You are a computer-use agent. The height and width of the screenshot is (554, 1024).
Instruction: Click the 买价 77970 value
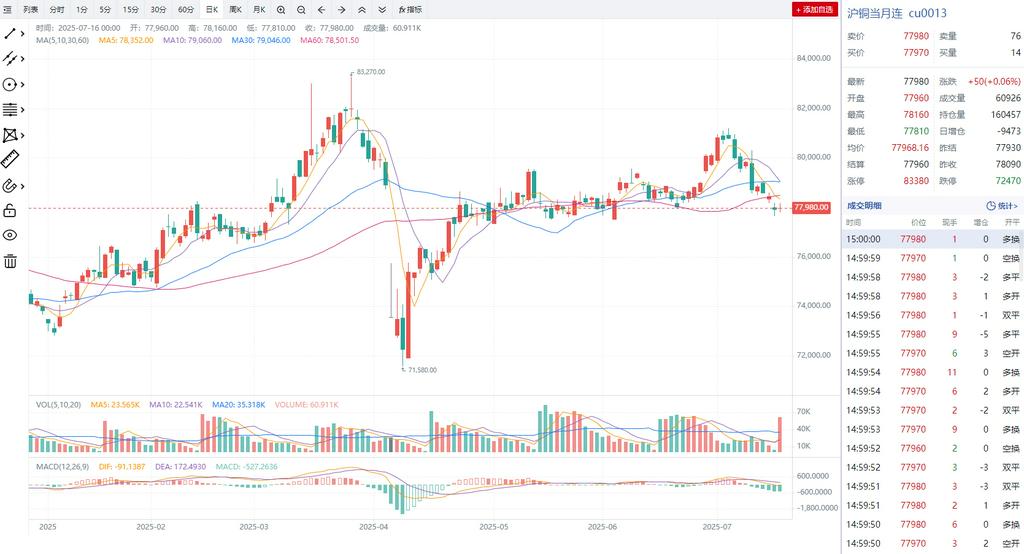[916, 52]
